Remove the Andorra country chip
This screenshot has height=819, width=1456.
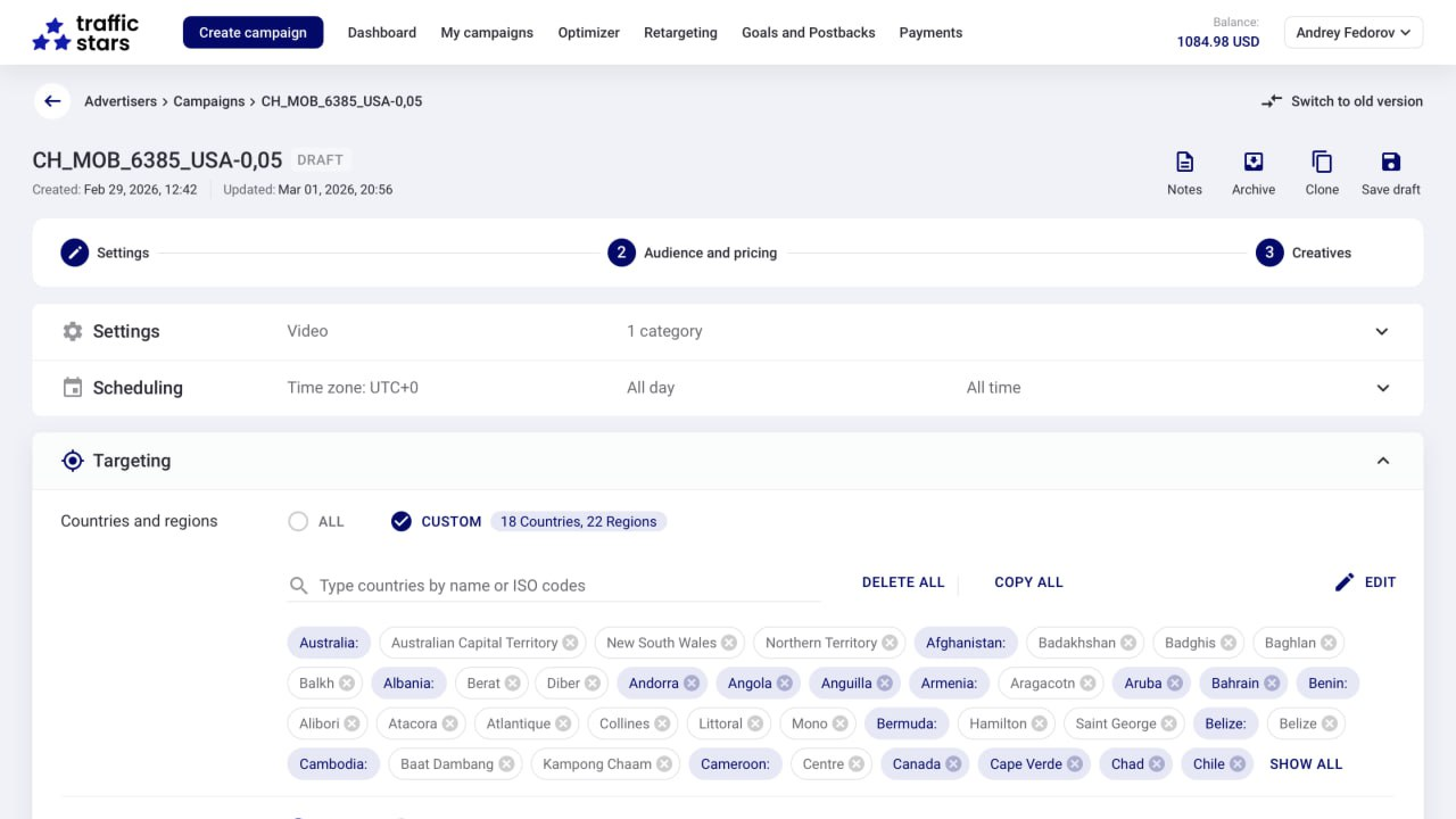point(692,683)
